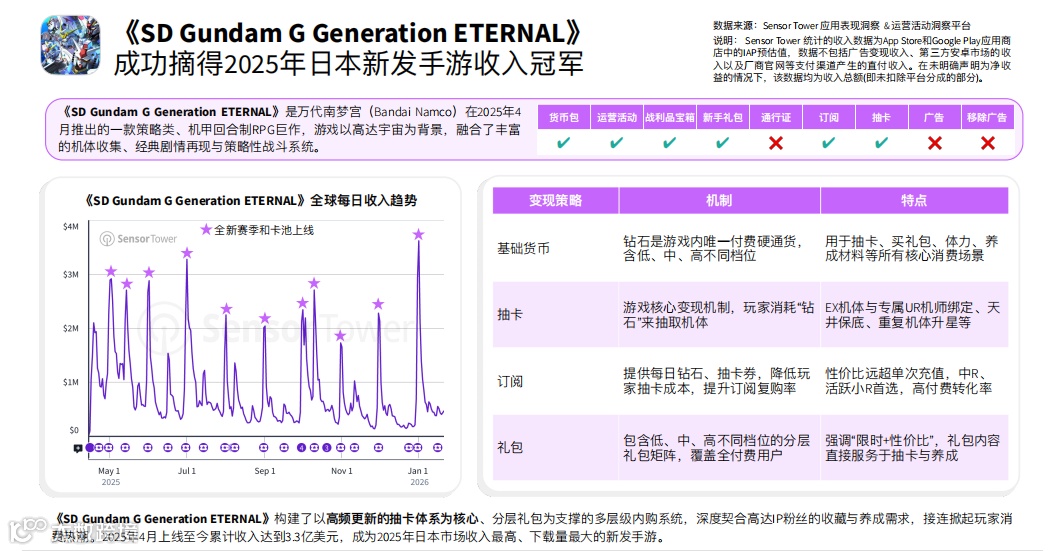1060x551 pixels.
Task: Click the 基础货币 row label
Action: point(523,248)
